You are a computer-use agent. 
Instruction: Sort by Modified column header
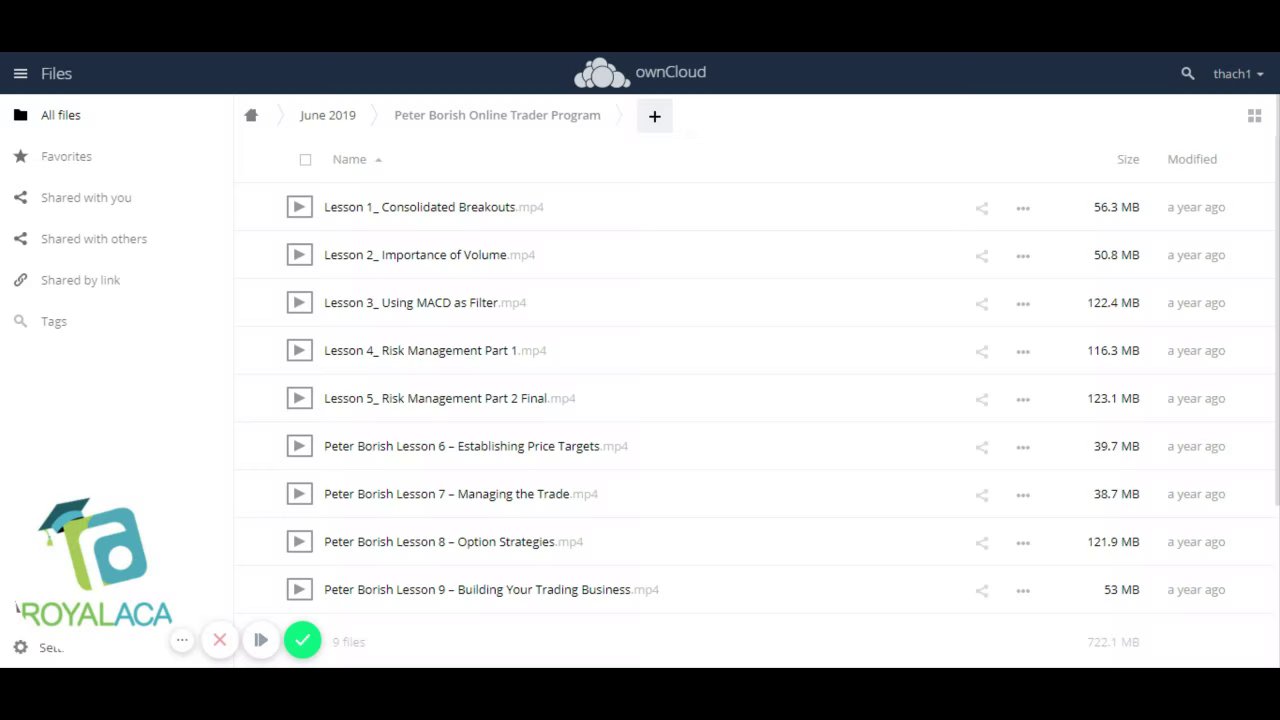[x=1192, y=159]
